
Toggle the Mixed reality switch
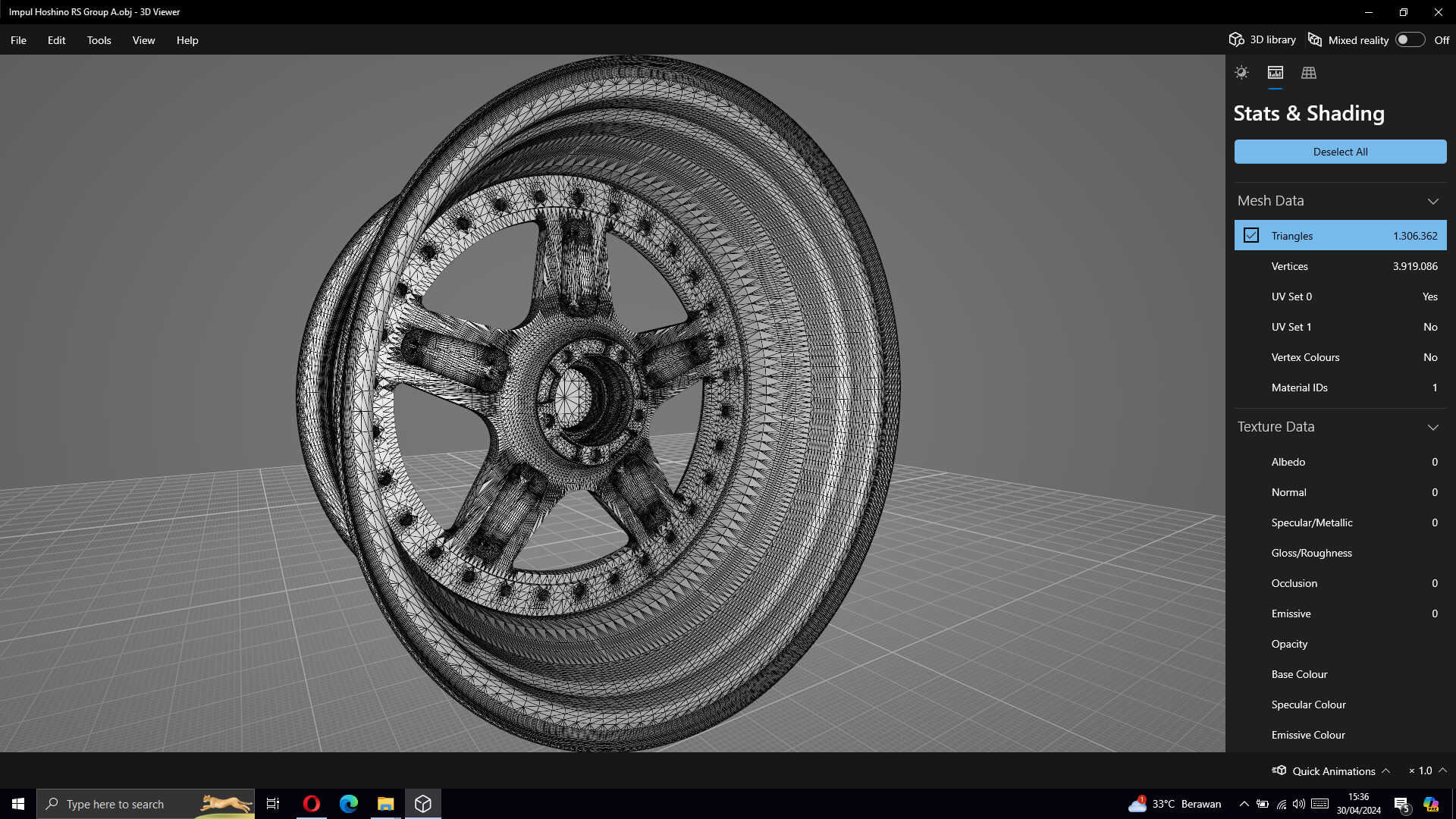click(x=1410, y=39)
